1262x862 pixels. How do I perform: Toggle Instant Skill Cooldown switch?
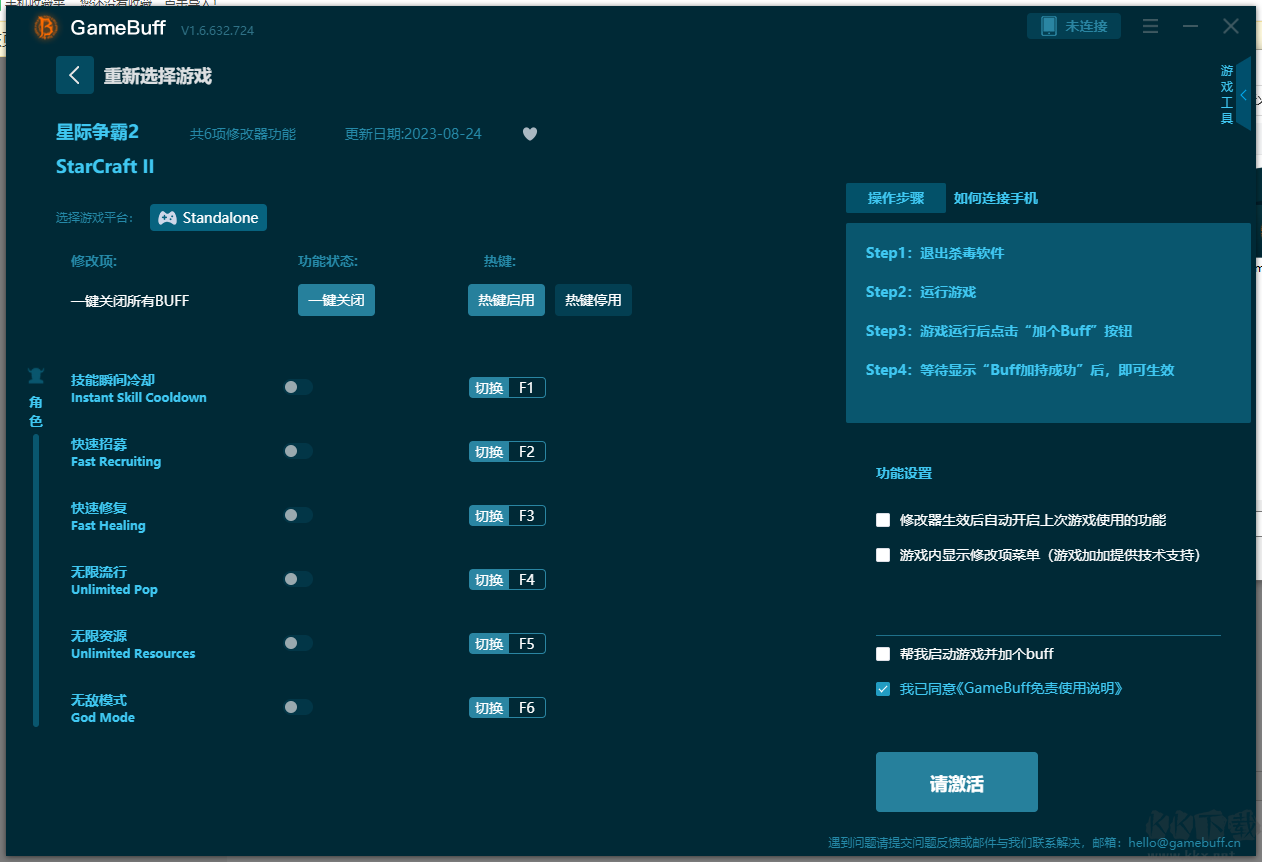coord(298,387)
